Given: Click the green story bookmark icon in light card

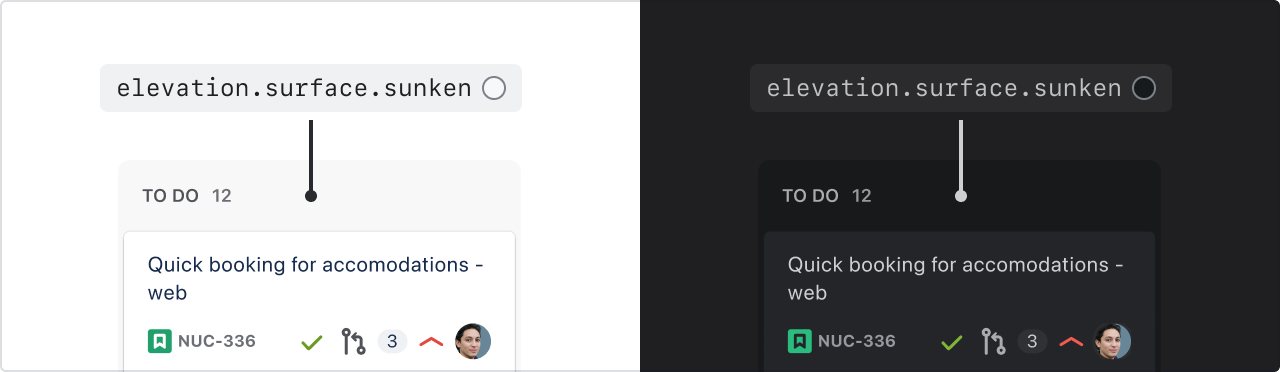Looking at the screenshot, I should coord(160,342).
